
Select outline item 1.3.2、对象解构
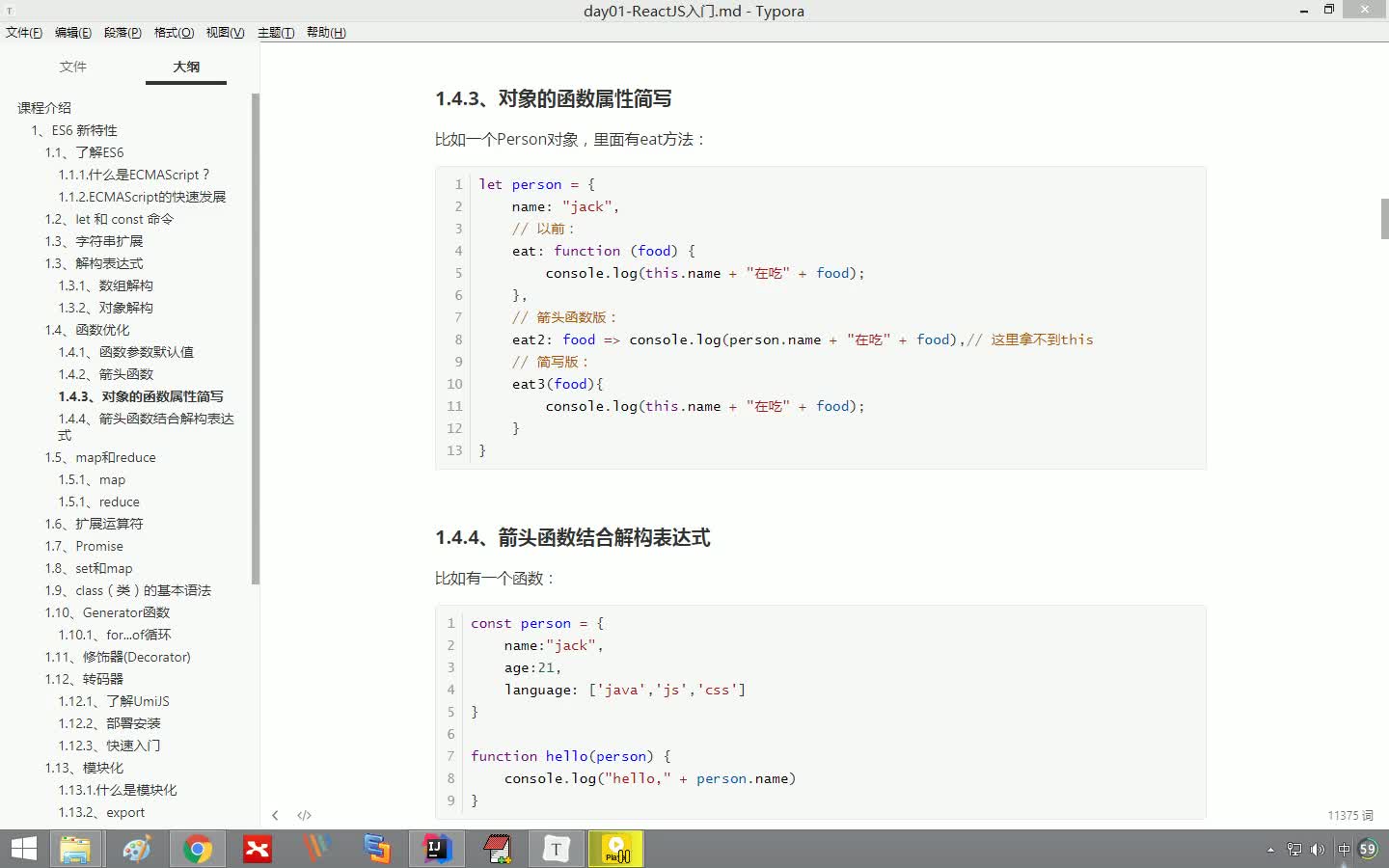point(105,308)
